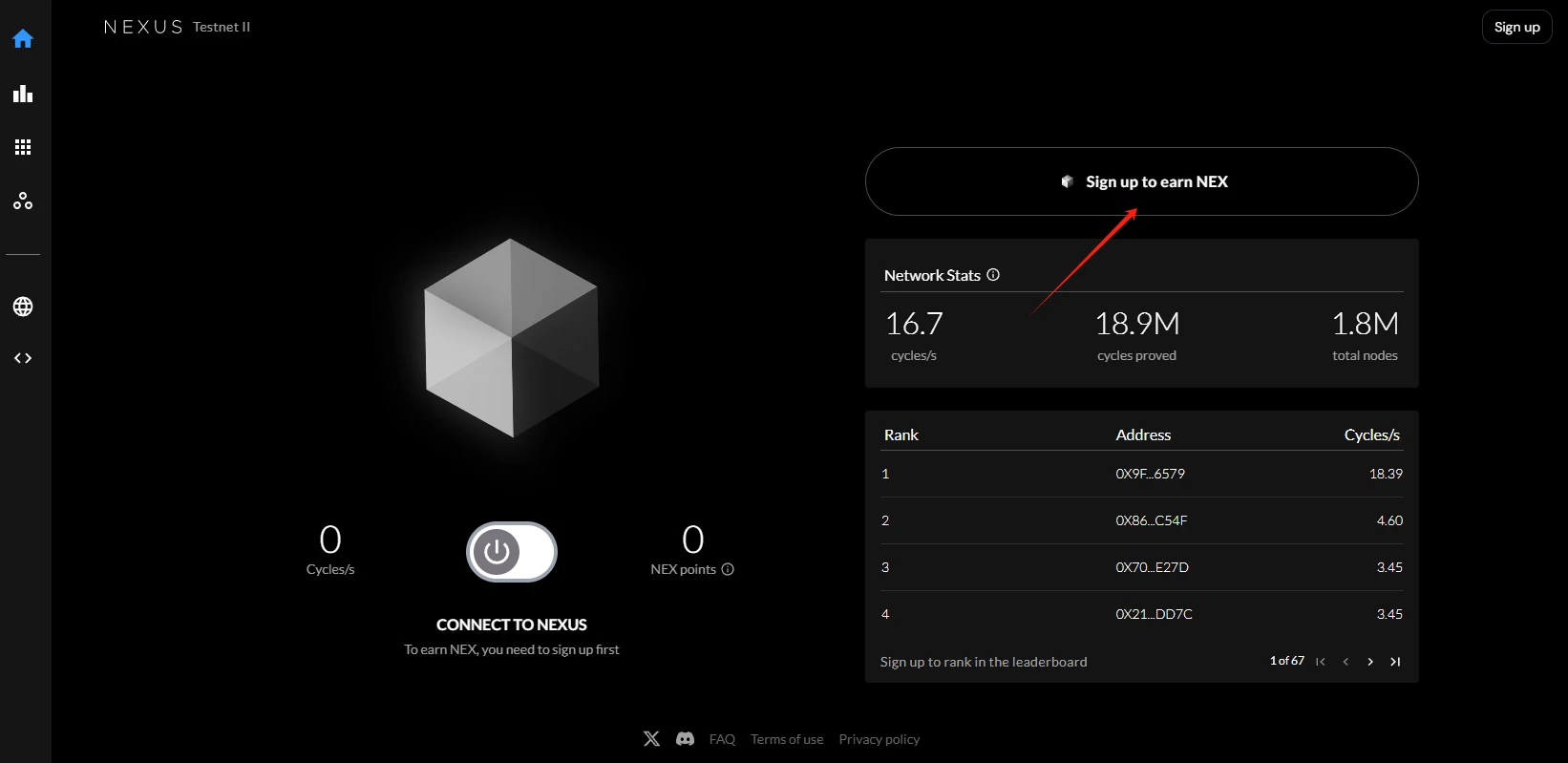The height and width of the screenshot is (763, 1568).
Task: Click the code brackets icon in sidebar
Action: point(23,358)
